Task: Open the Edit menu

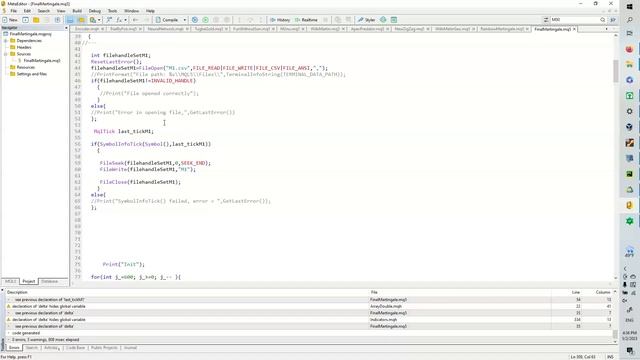Action: [27, 11]
